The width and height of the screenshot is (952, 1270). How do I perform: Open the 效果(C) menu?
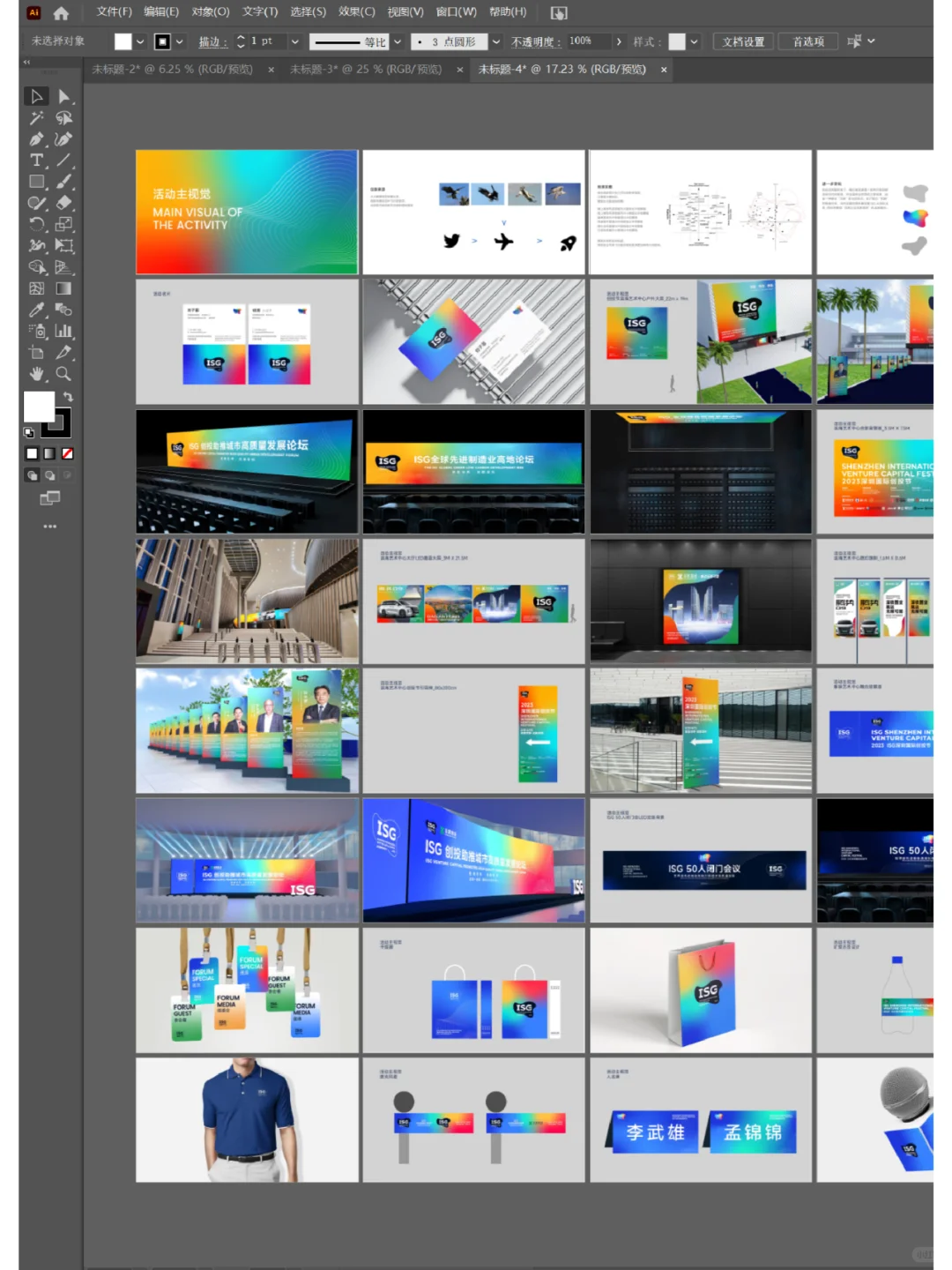pos(357,12)
